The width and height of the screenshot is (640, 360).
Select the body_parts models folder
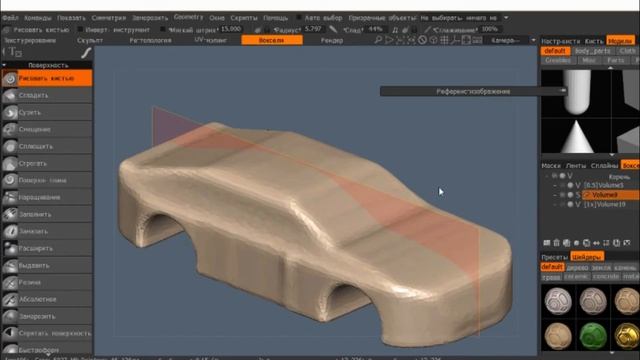[593, 51]
